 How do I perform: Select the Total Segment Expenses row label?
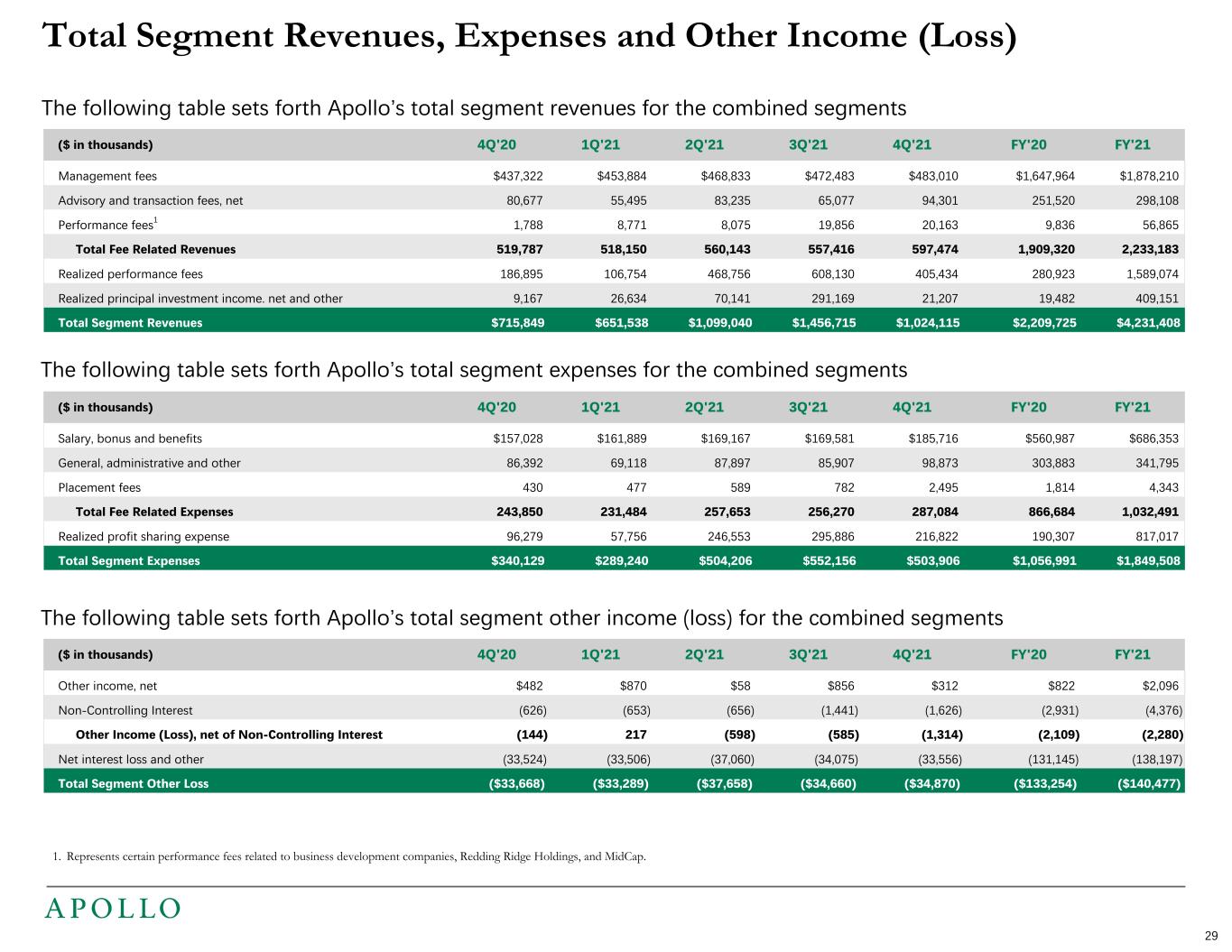click(129, 560)
